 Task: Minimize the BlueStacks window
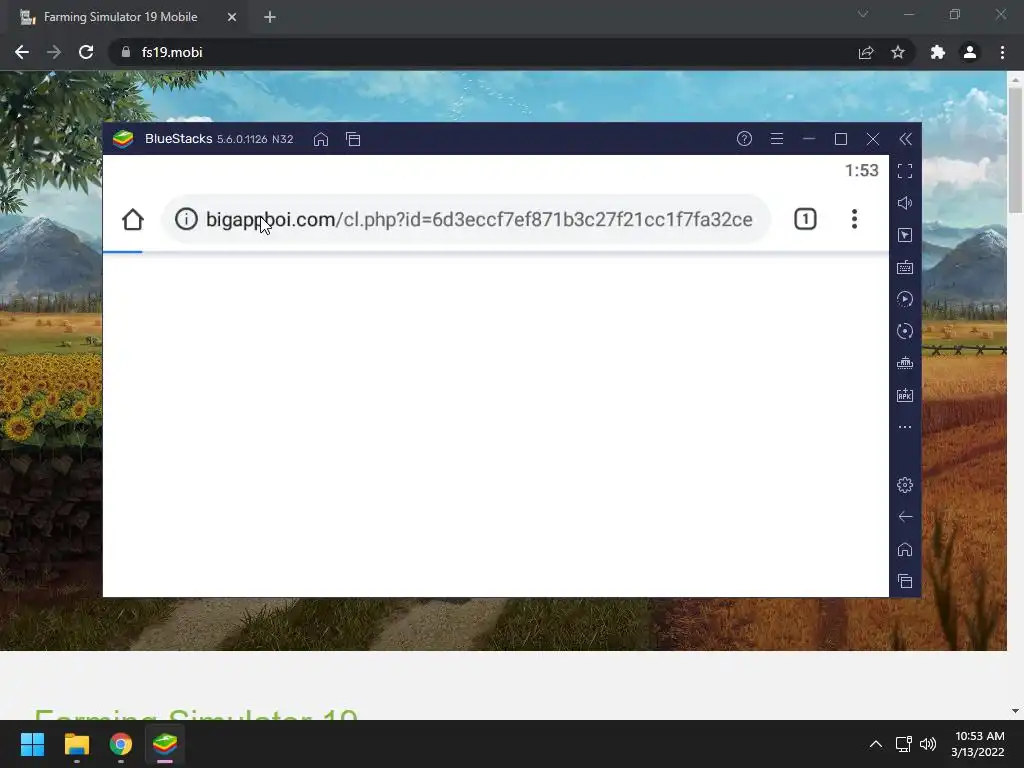[808, 138]
